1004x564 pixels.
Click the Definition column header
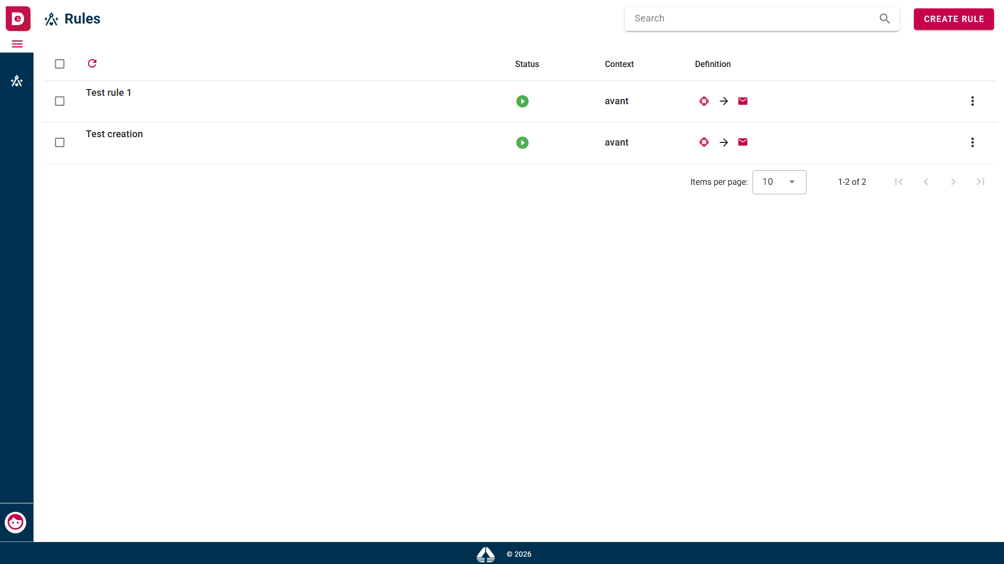pos(713,64)
